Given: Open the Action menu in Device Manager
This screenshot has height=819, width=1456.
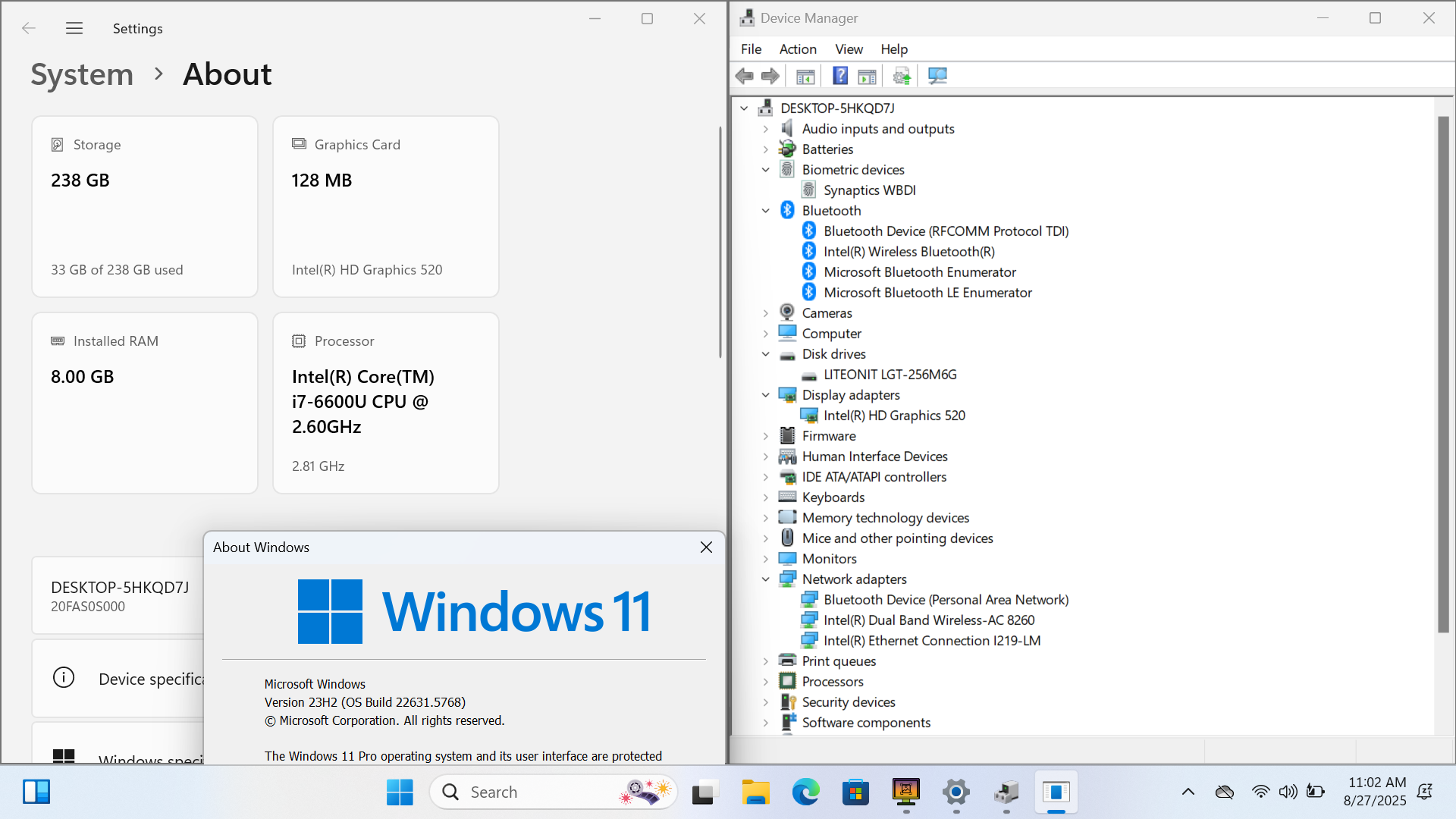Looking at the screenshot, I should point(798,49).
